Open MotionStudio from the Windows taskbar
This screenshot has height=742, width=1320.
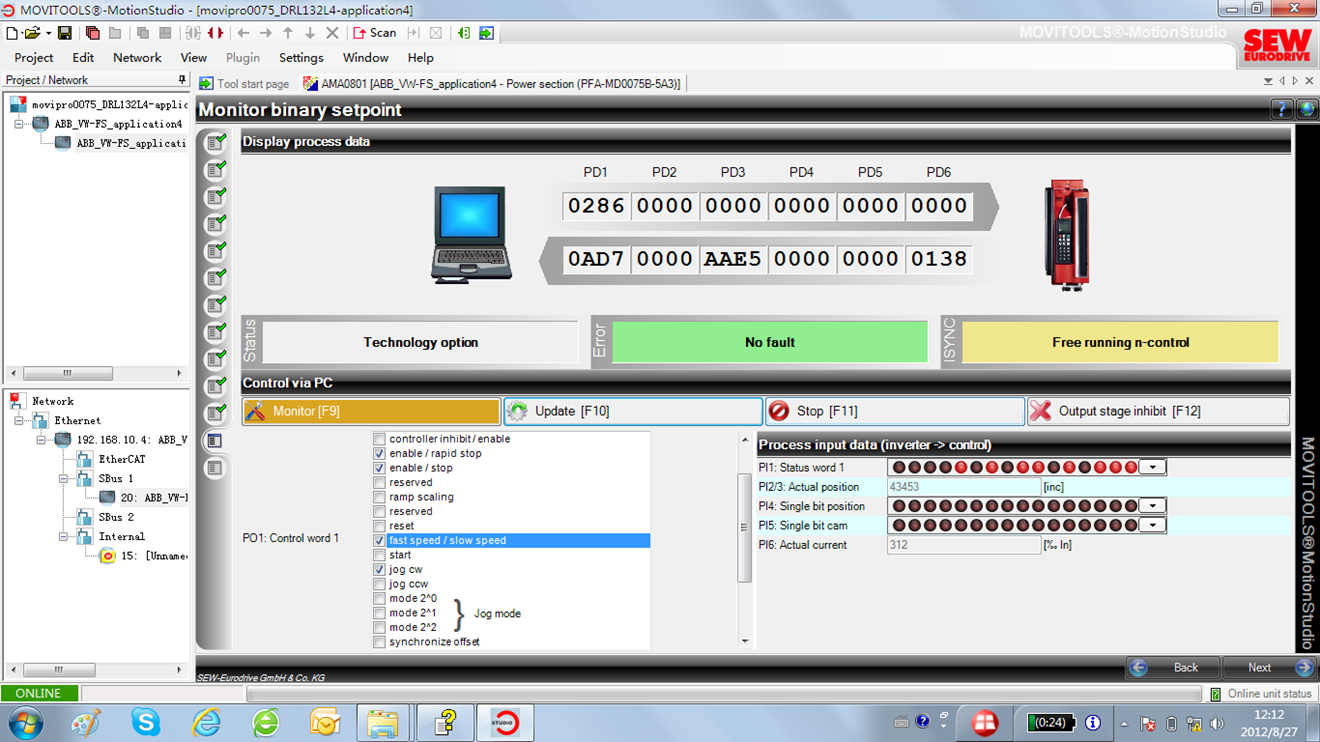504,722
